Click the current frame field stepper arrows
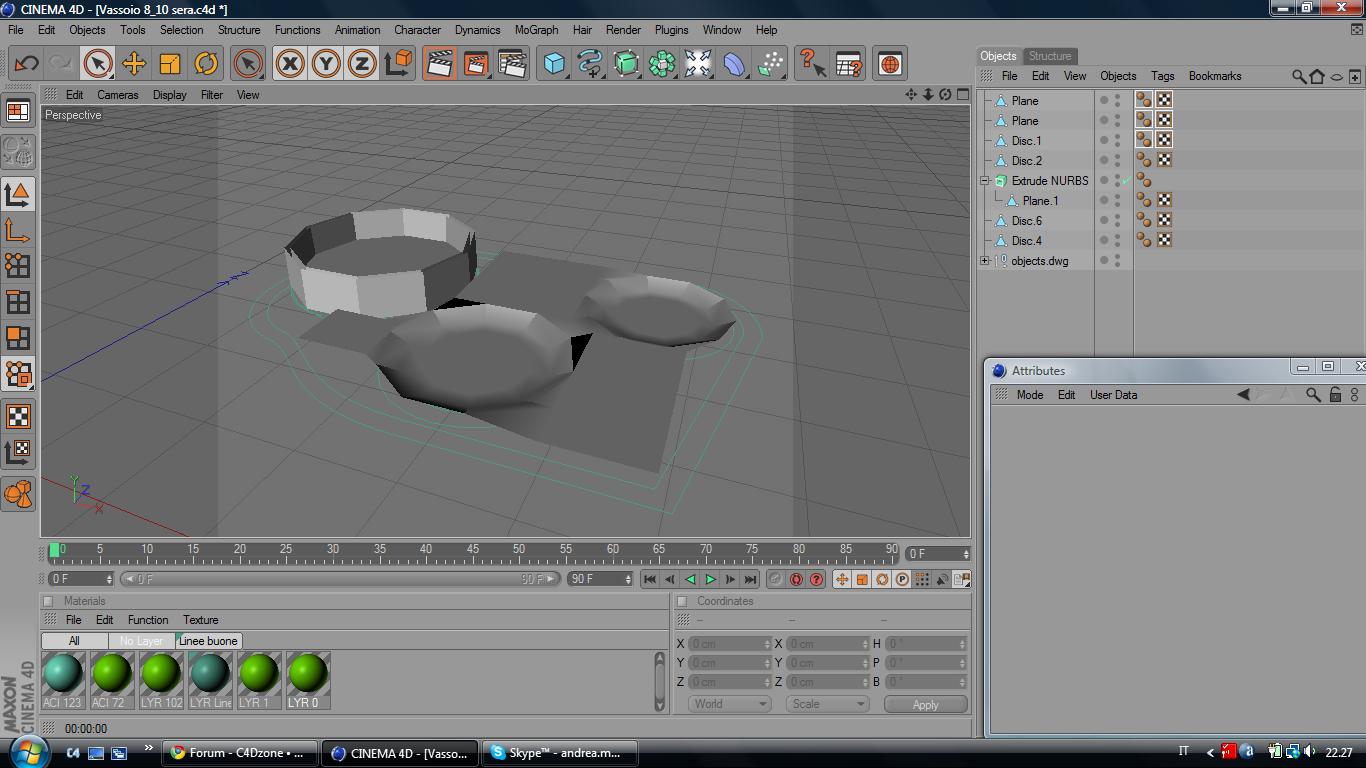 pos(966,554)
